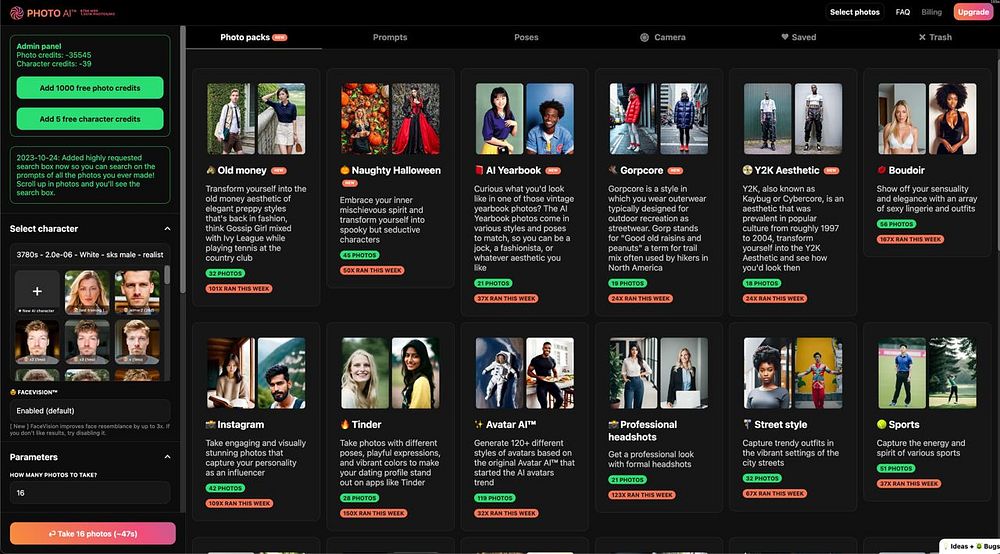Click the Y2K Aesthetic emoji icon
Viewport: 1000px width, 554px height.
point(747,170)
